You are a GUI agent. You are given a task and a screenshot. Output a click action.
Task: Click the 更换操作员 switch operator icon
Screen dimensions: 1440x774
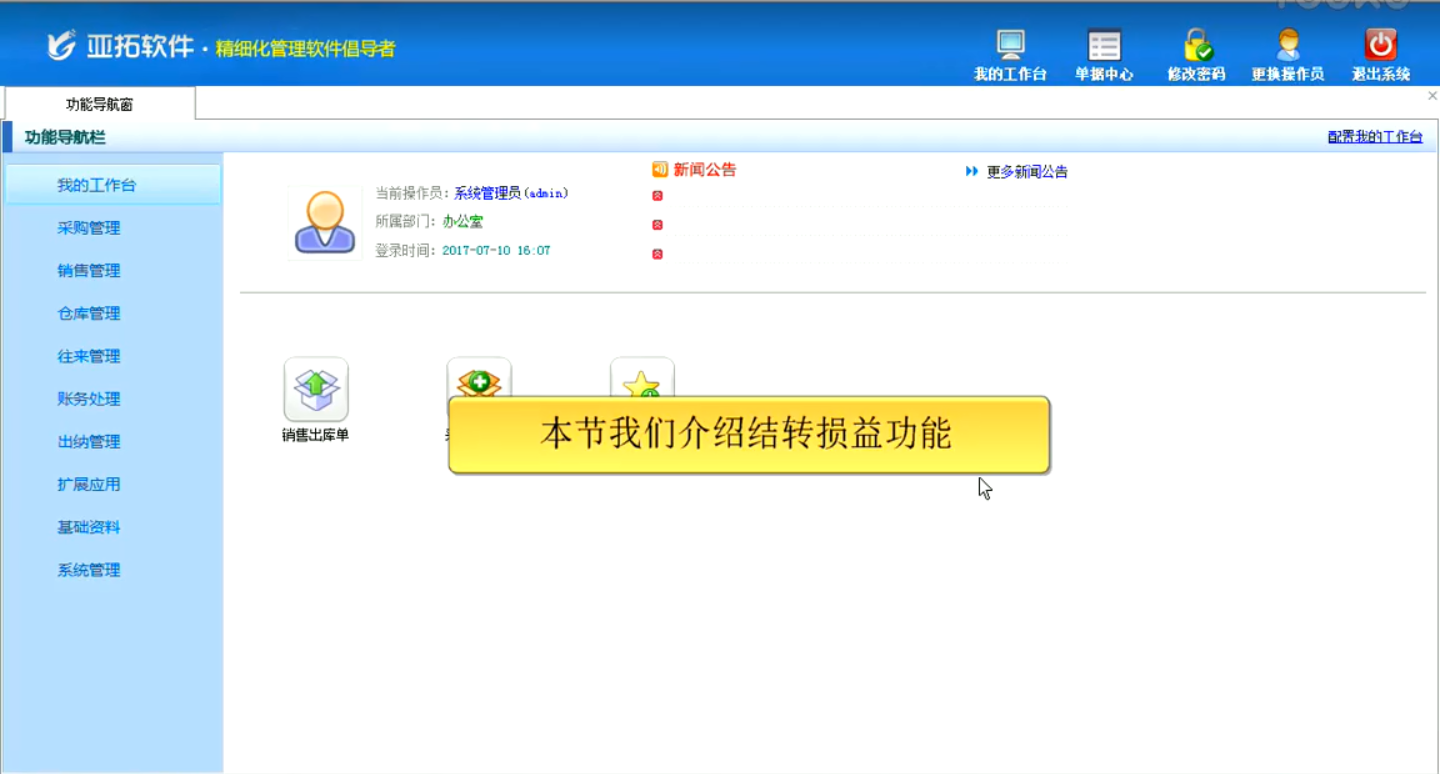[x=1288, y=46]
